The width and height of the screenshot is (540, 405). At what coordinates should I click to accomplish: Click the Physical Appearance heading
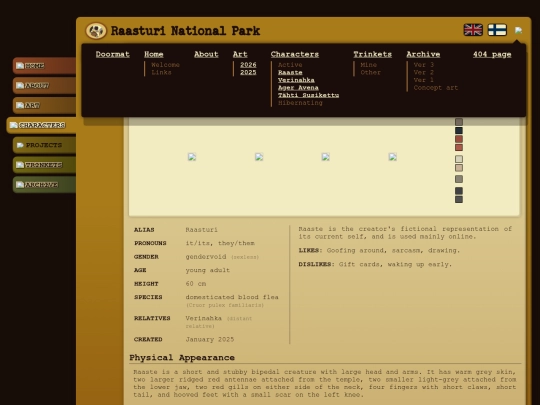click(x=182, y=357)
